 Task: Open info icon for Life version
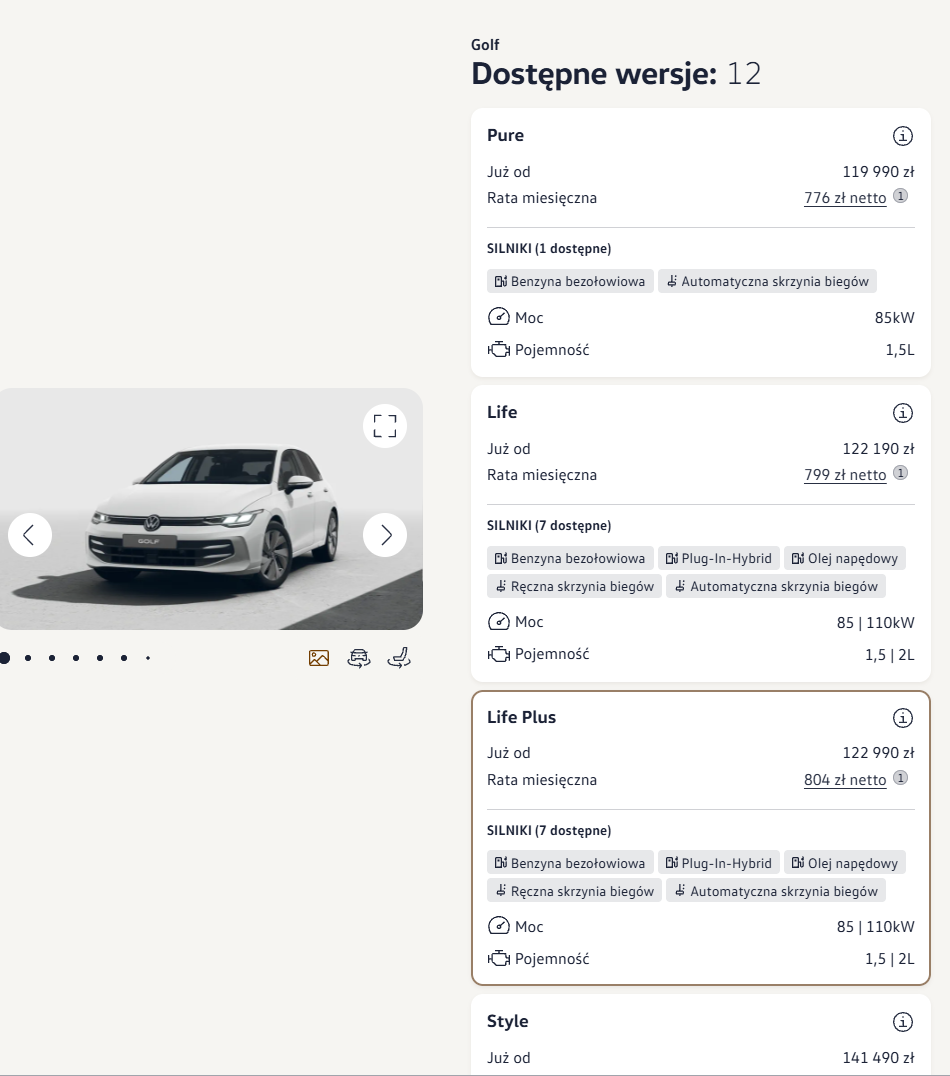903,413
